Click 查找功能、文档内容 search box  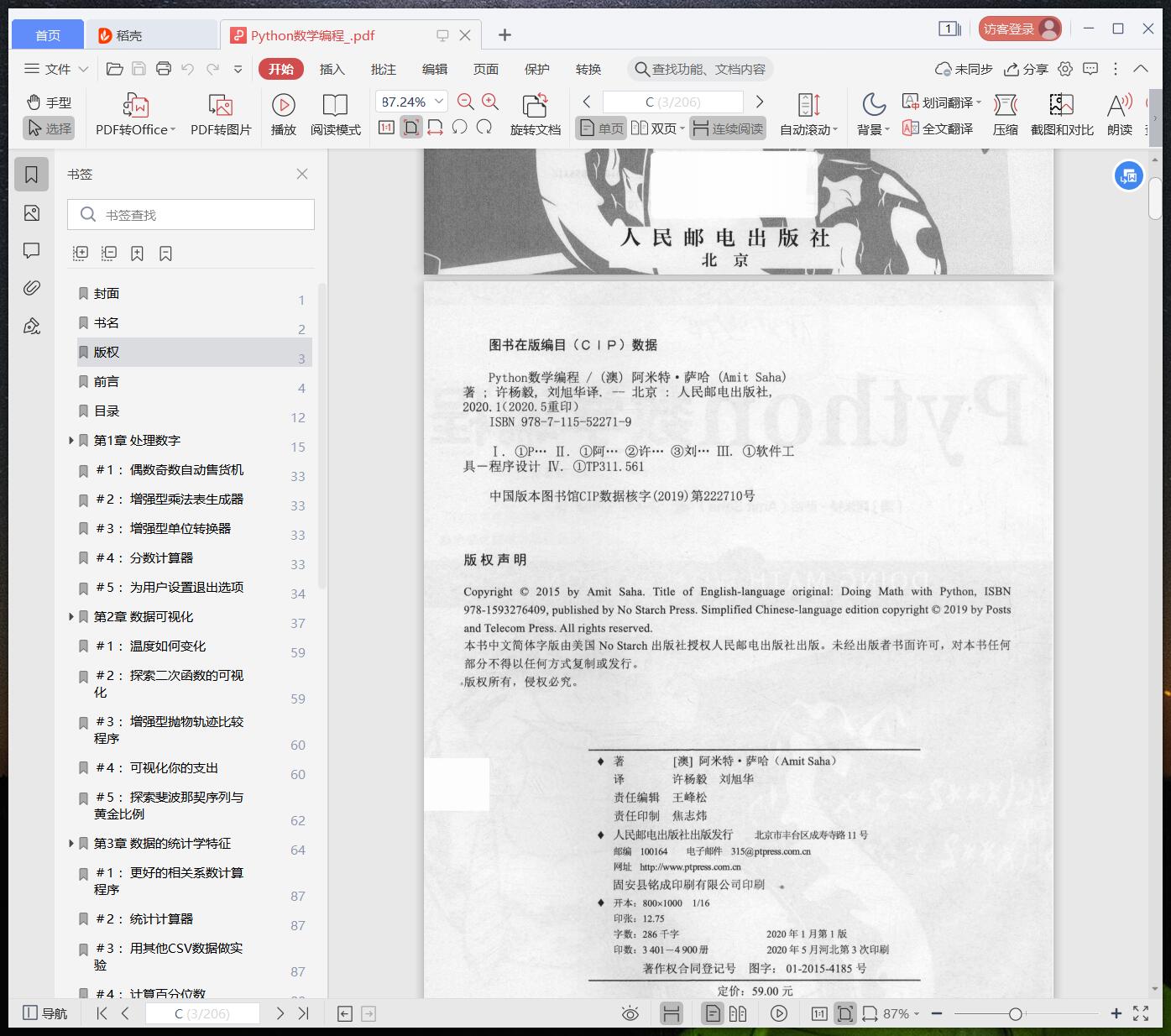(700, 69)
